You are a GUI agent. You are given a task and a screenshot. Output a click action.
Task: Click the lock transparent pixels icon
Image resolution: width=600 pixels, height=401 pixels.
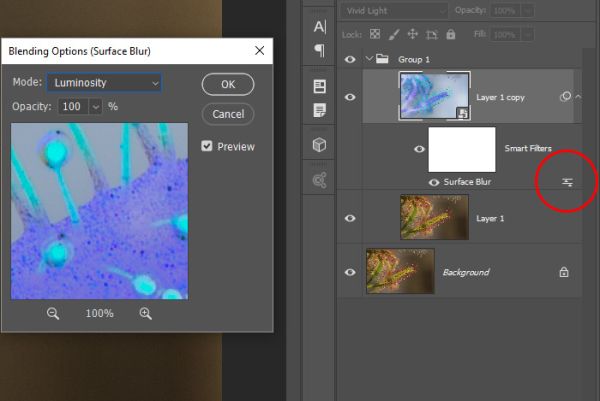point(375,34)
